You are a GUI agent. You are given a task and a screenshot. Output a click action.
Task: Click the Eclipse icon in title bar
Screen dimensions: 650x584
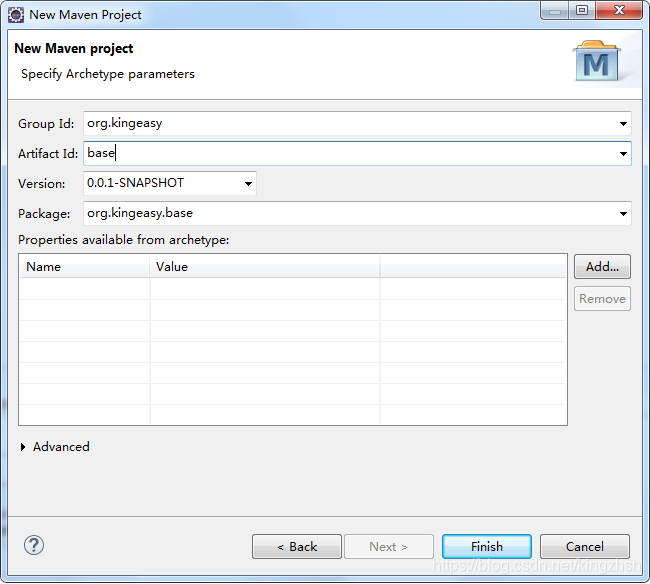16,15
